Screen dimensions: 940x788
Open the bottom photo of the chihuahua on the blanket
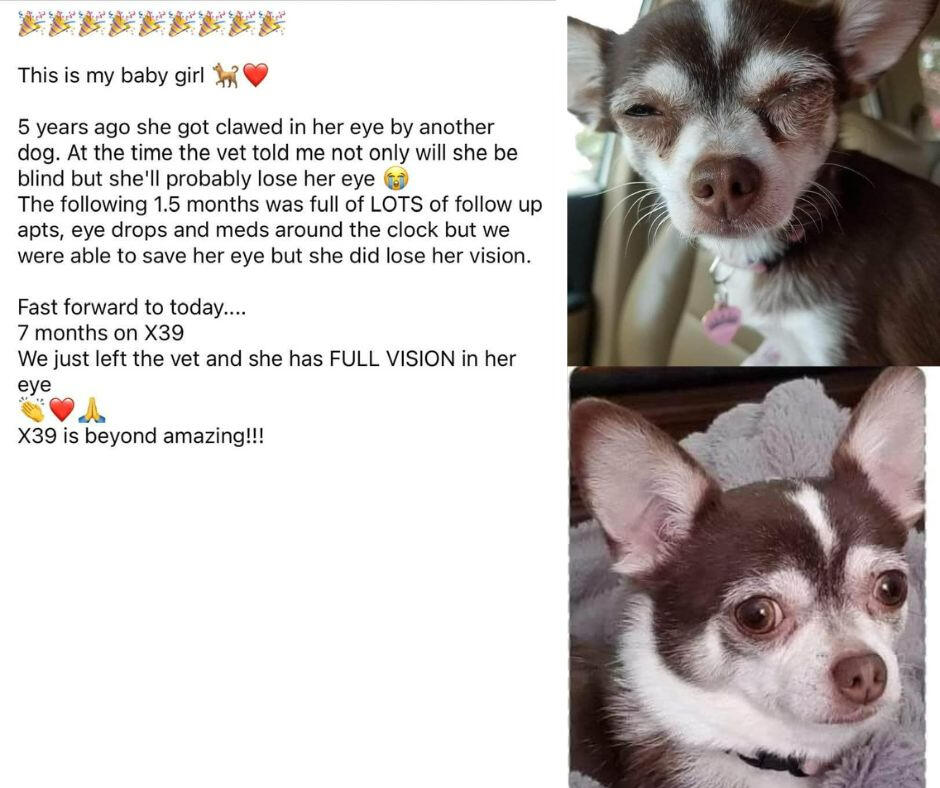click(748, 578)
